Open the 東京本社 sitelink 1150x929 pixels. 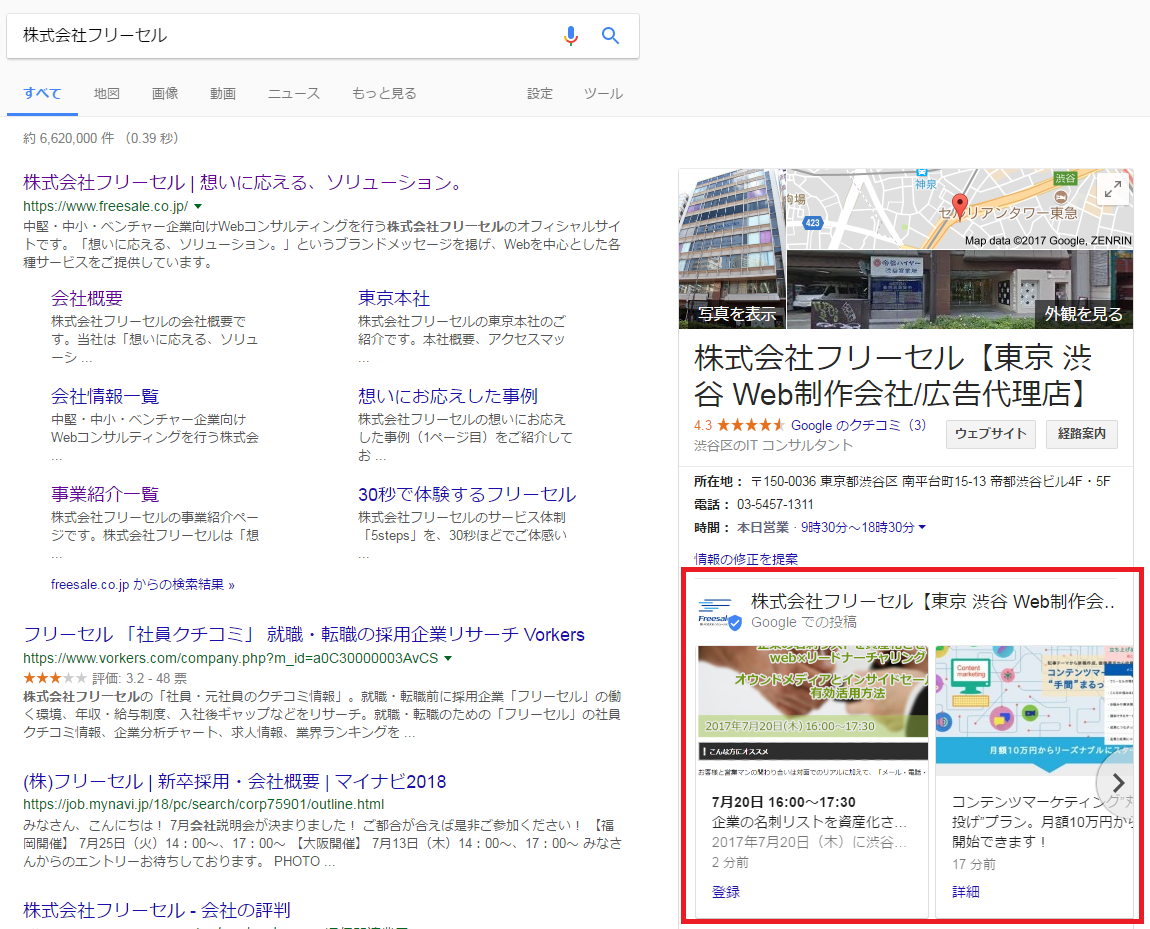(394, 298)
